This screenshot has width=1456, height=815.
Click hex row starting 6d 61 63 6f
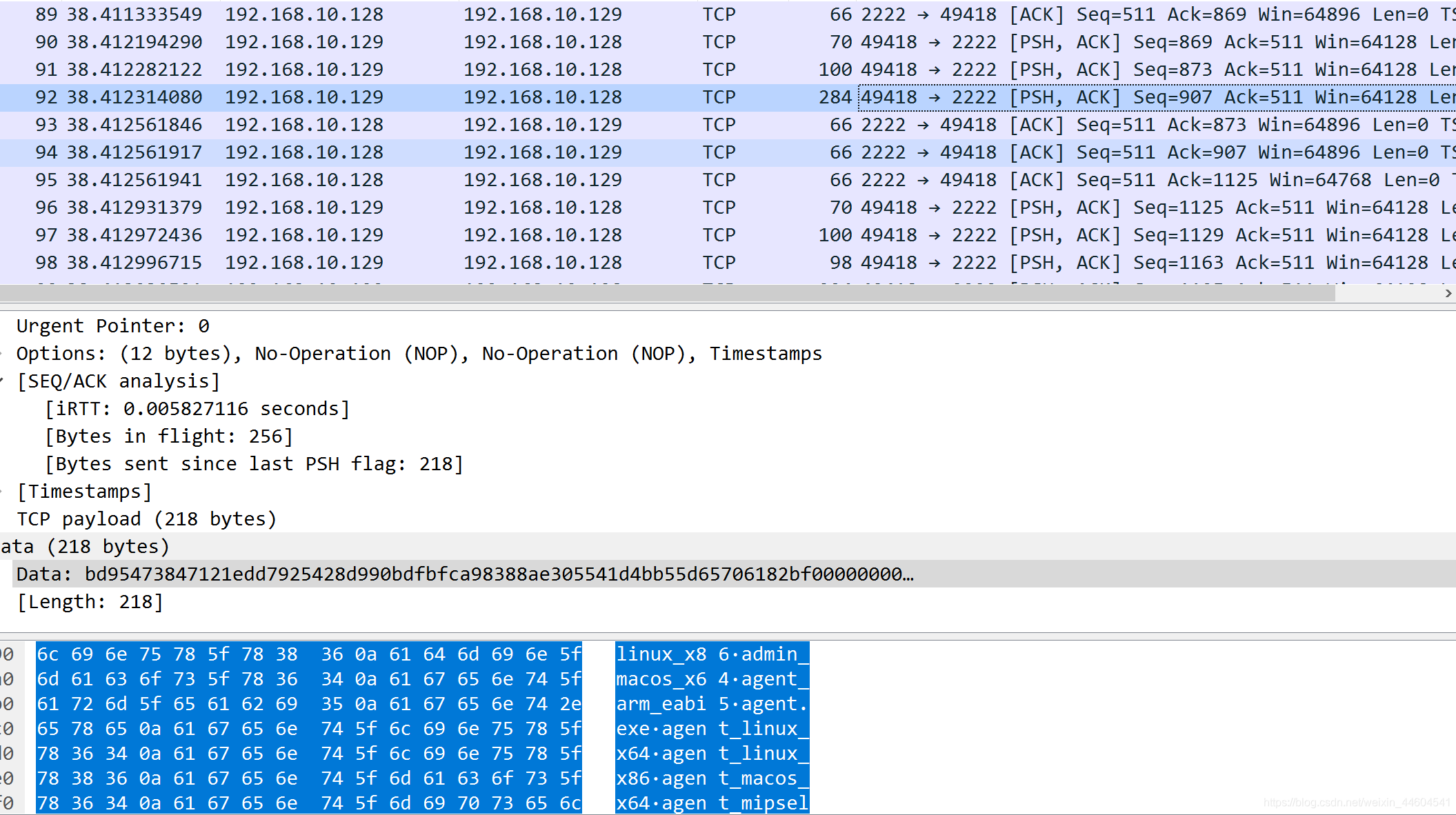(309, 679)
